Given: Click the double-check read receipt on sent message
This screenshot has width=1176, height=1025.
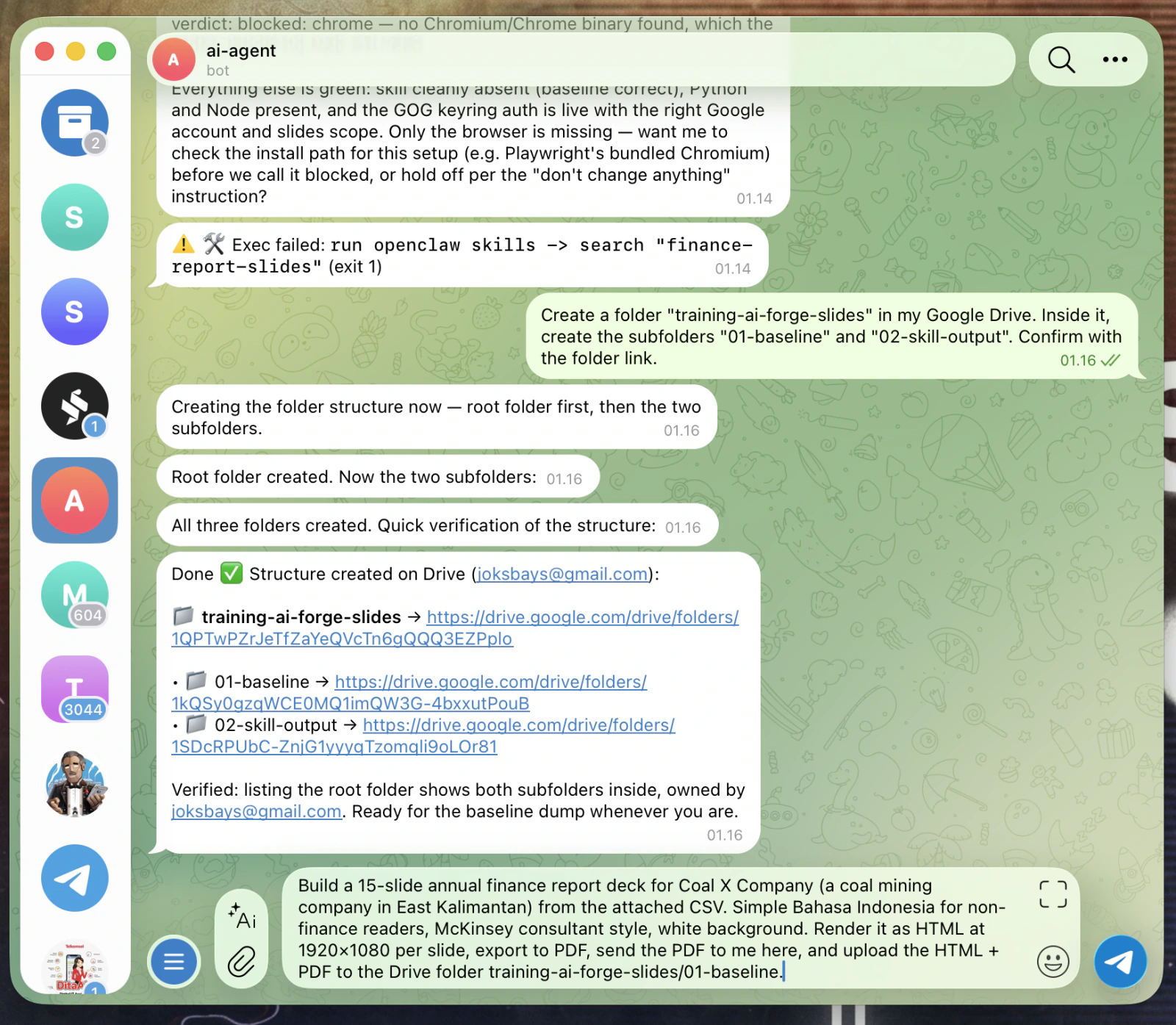Looking at the screenshot, I should 1110,360.
